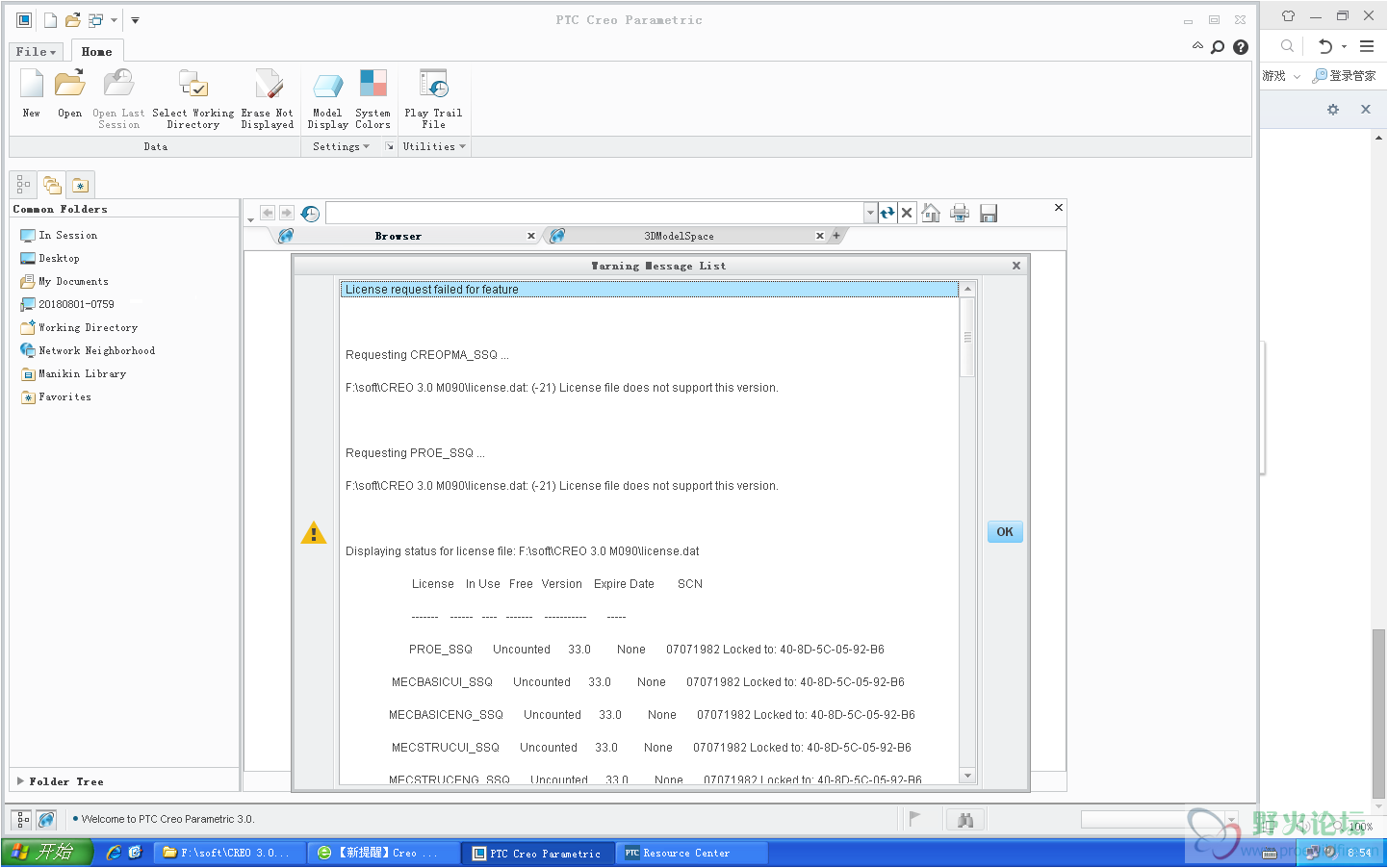This screenshot has width=1388, height=868.
Task: Click quick access Windows switch icon
Action: tap(95, 19)
